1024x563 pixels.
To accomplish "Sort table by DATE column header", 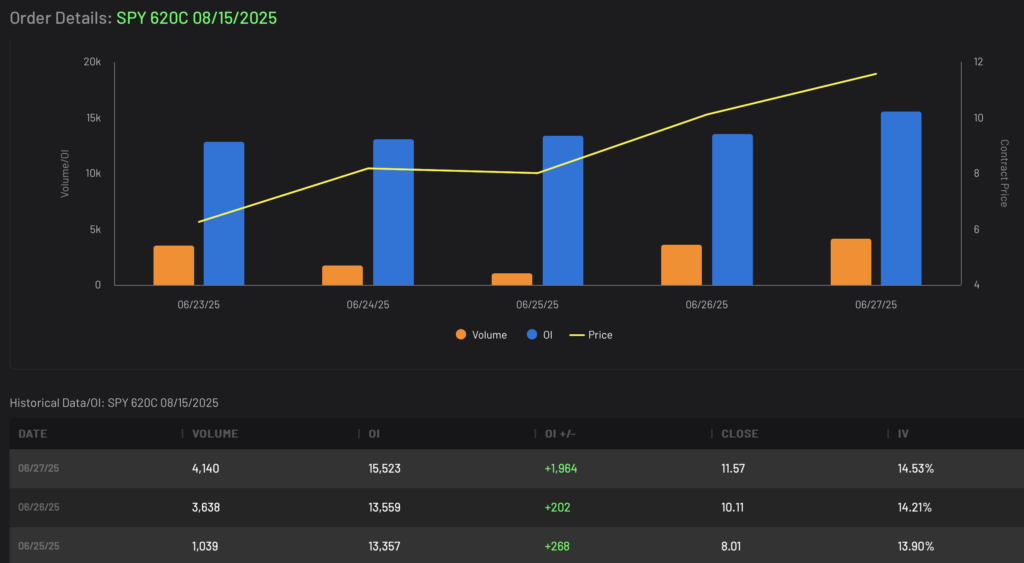I will click(33, 434).
